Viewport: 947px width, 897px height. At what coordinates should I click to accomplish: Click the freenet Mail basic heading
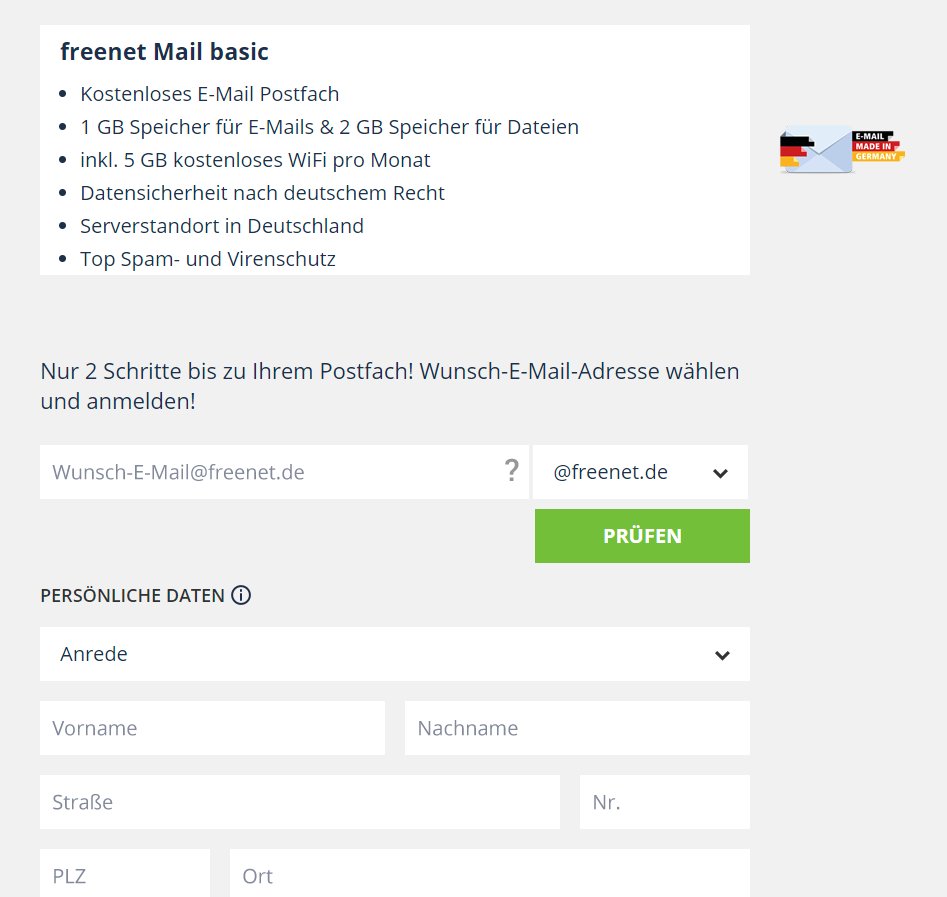[x=165, y=51]
